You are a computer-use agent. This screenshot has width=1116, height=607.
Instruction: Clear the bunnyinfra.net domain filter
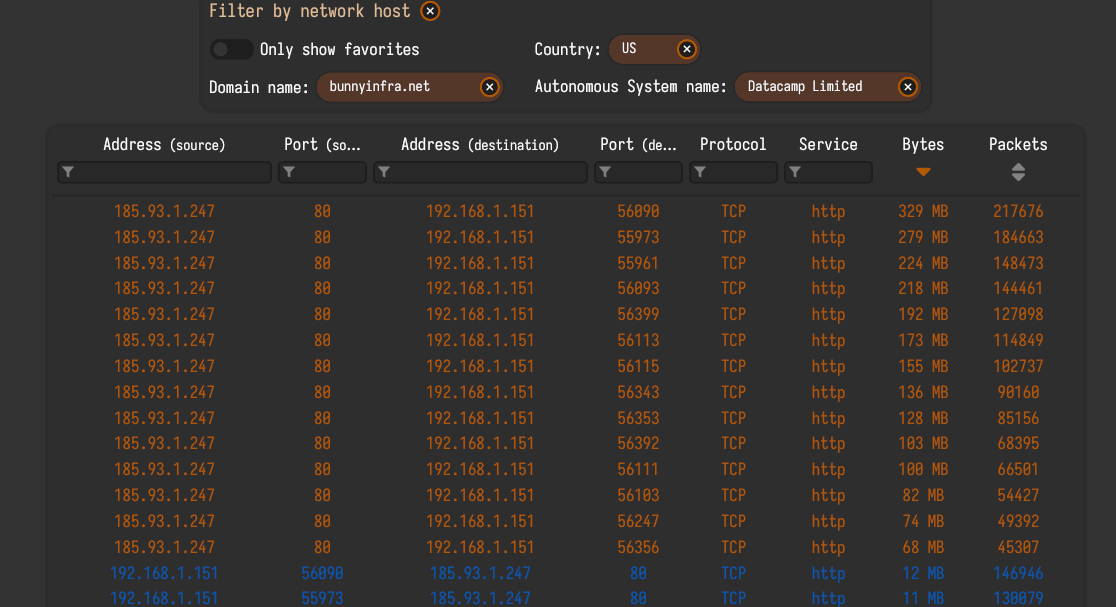489,87
